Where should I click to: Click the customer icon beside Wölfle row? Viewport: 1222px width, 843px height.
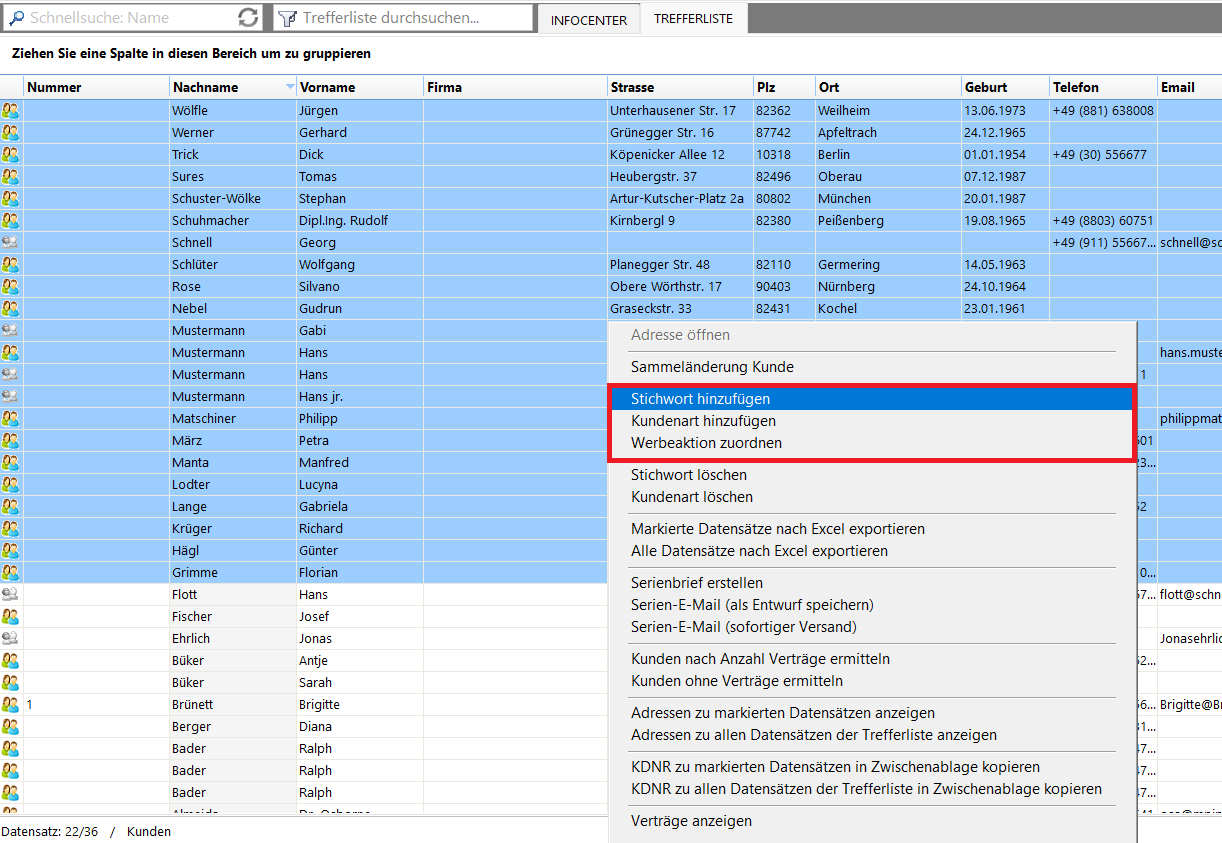click(11, 111)
